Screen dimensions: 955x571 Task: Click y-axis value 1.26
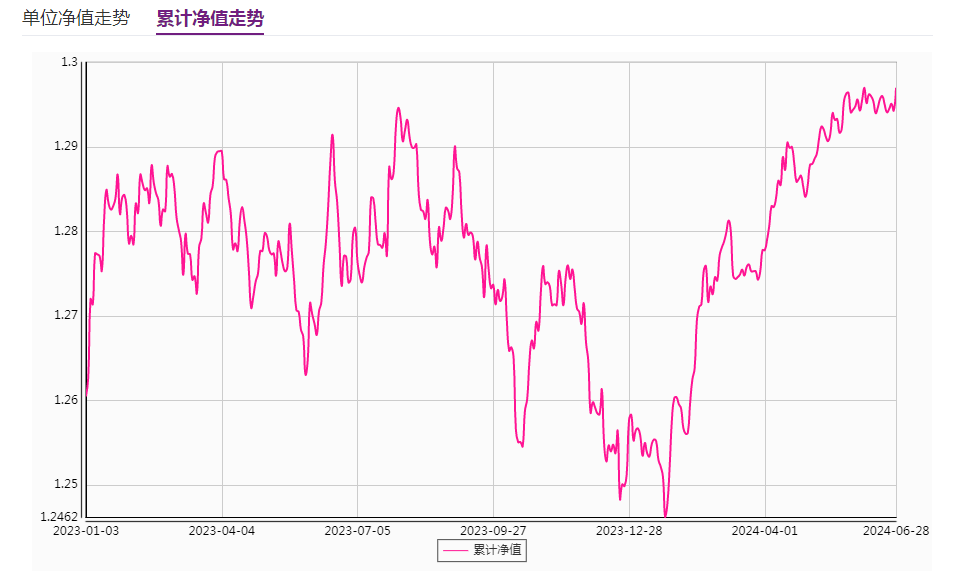coord(66,400)
